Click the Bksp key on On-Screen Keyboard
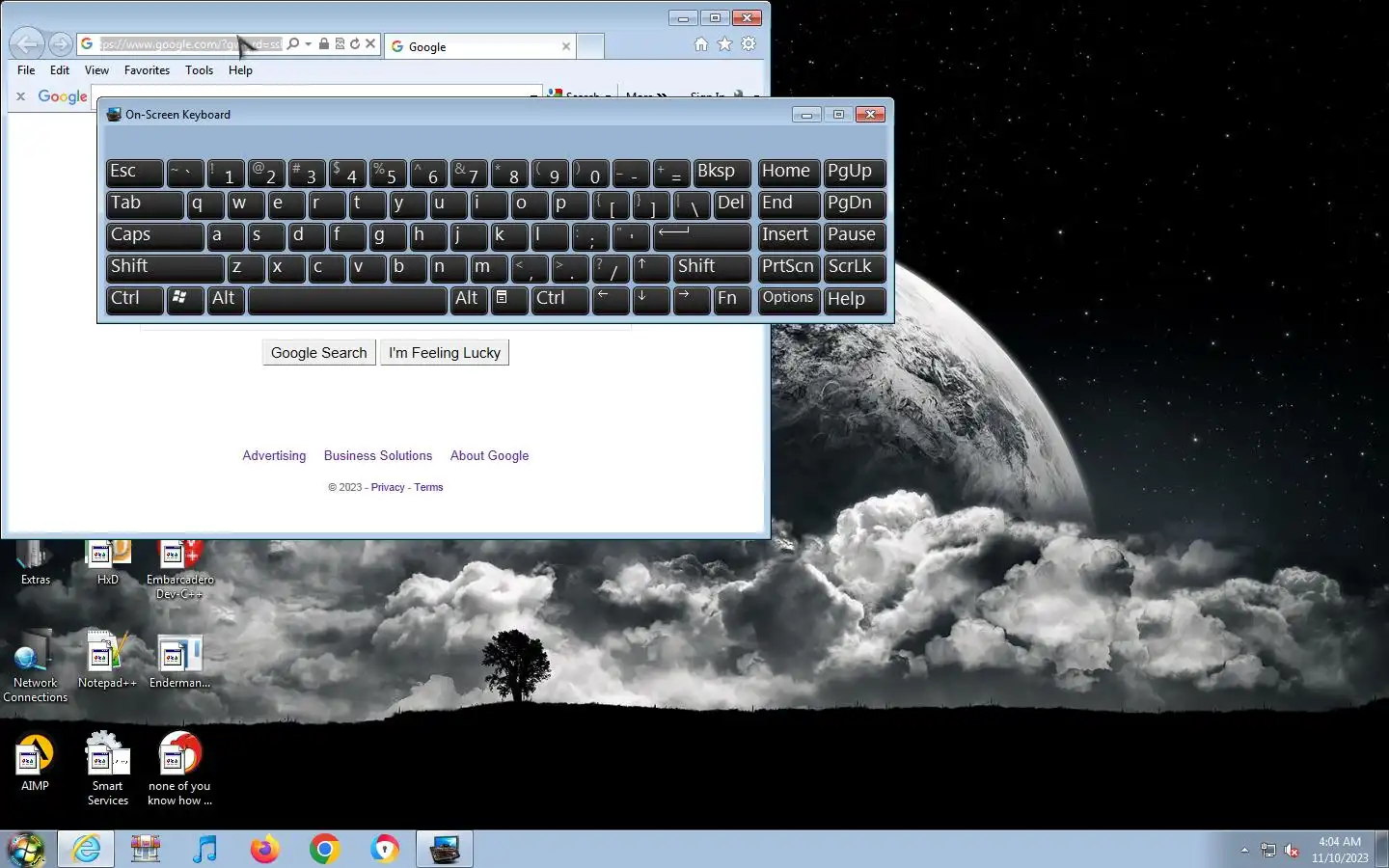The image size is (1389, 868). pos(722,173)
